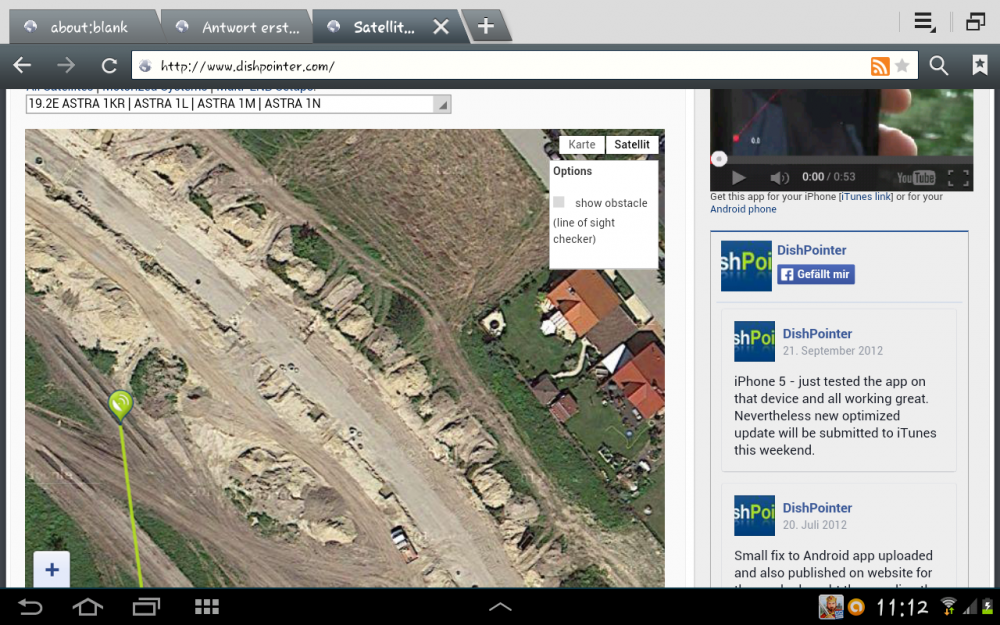Image resolution: width=1000 pixels, height=625 pixels.
Task: Open the browser menu icon
Action: [x=924, y=22]
